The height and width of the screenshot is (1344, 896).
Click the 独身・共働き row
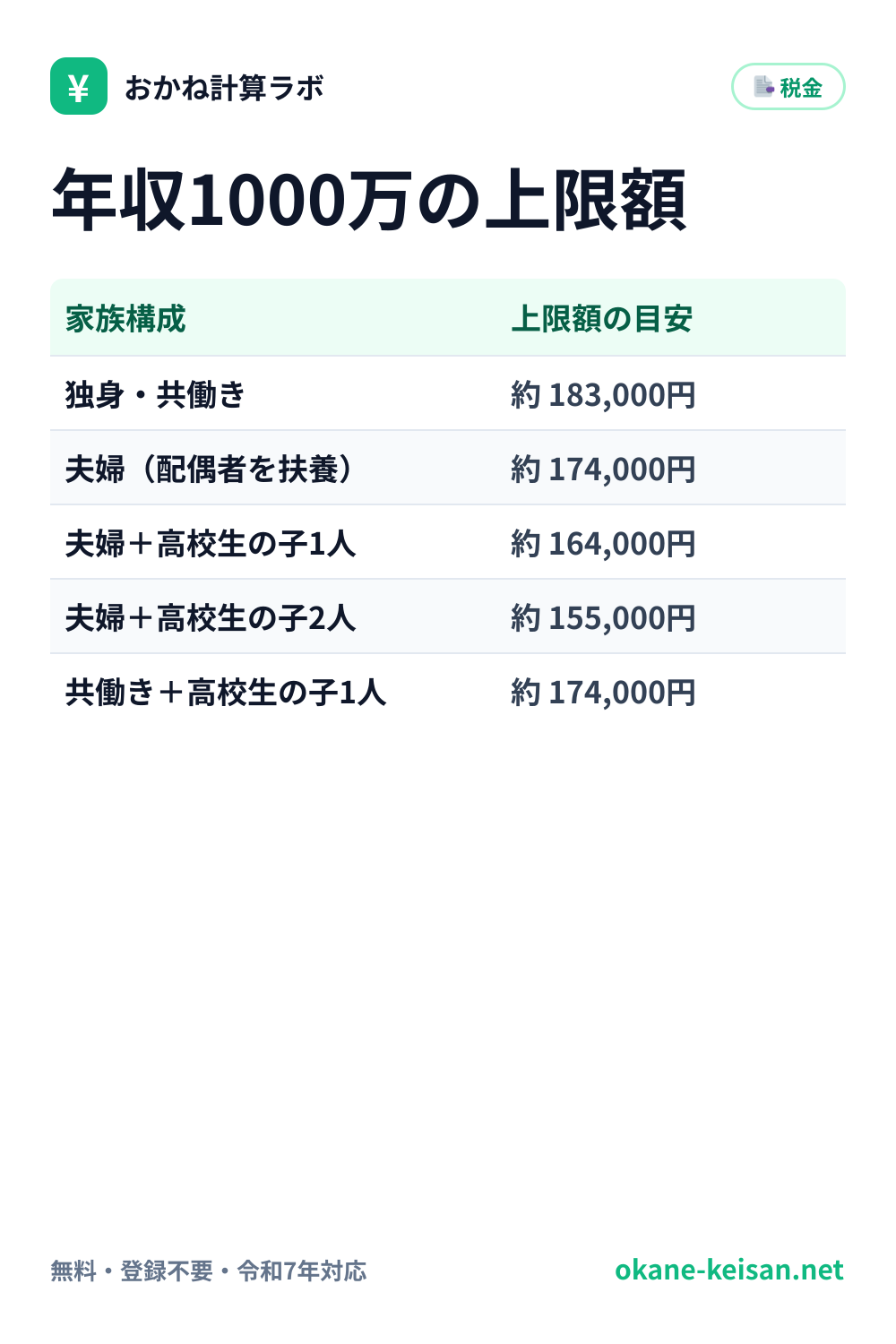448,393
